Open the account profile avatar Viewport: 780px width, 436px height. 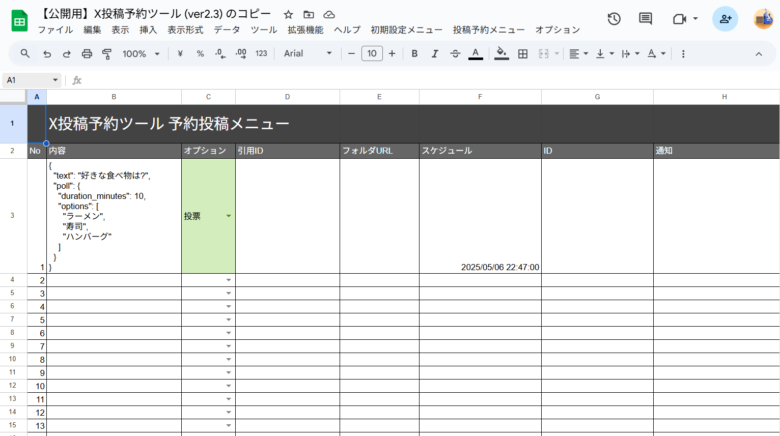(x=764, y=19)
